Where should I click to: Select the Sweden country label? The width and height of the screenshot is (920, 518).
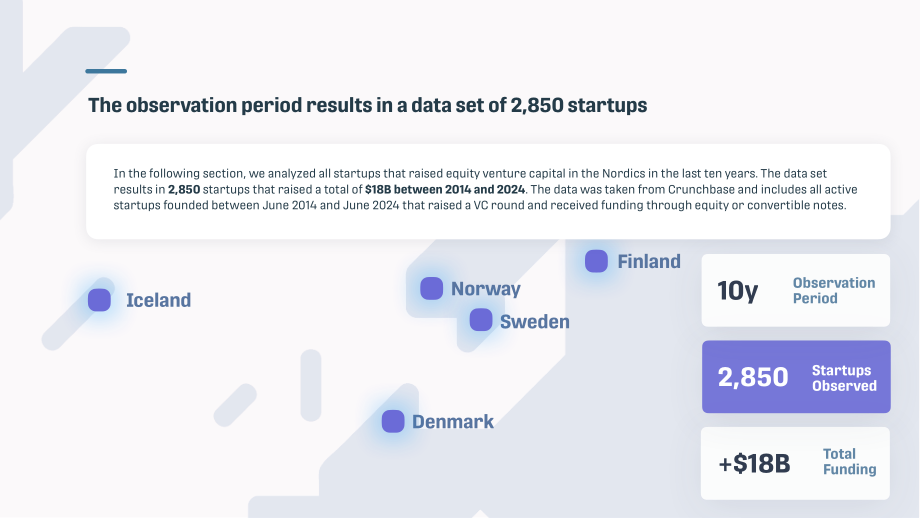pyautogui.click(x=535, y=321)
